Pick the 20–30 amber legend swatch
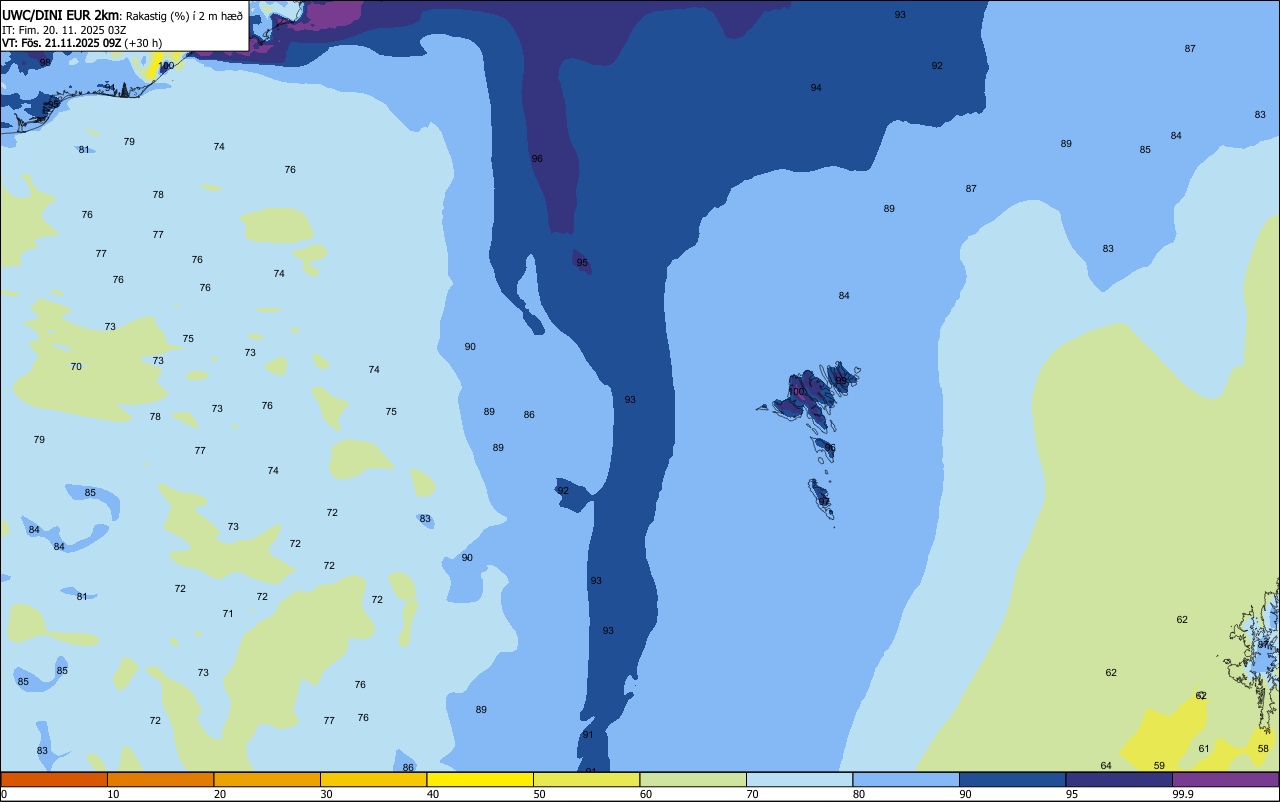The height and width of the screenshot is (802, 1280). click(267, 779)
